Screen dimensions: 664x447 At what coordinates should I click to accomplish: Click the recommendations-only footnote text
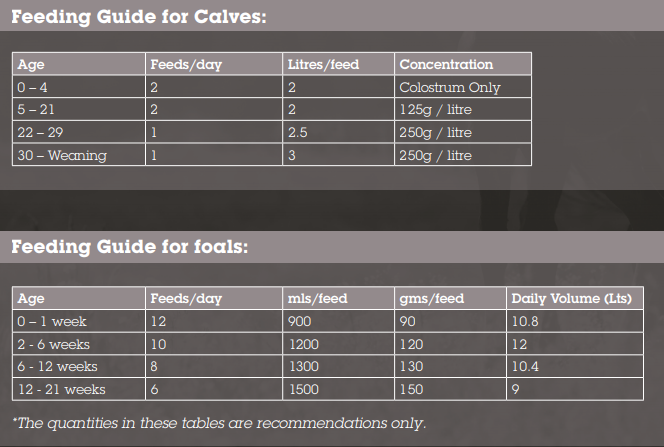click(x=219, y=423)
